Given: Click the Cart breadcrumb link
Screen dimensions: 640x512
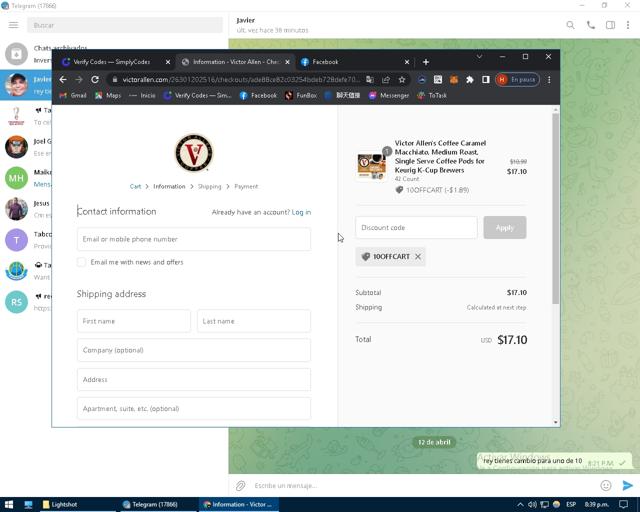Looking at the screenshot, I should [135, 187].
